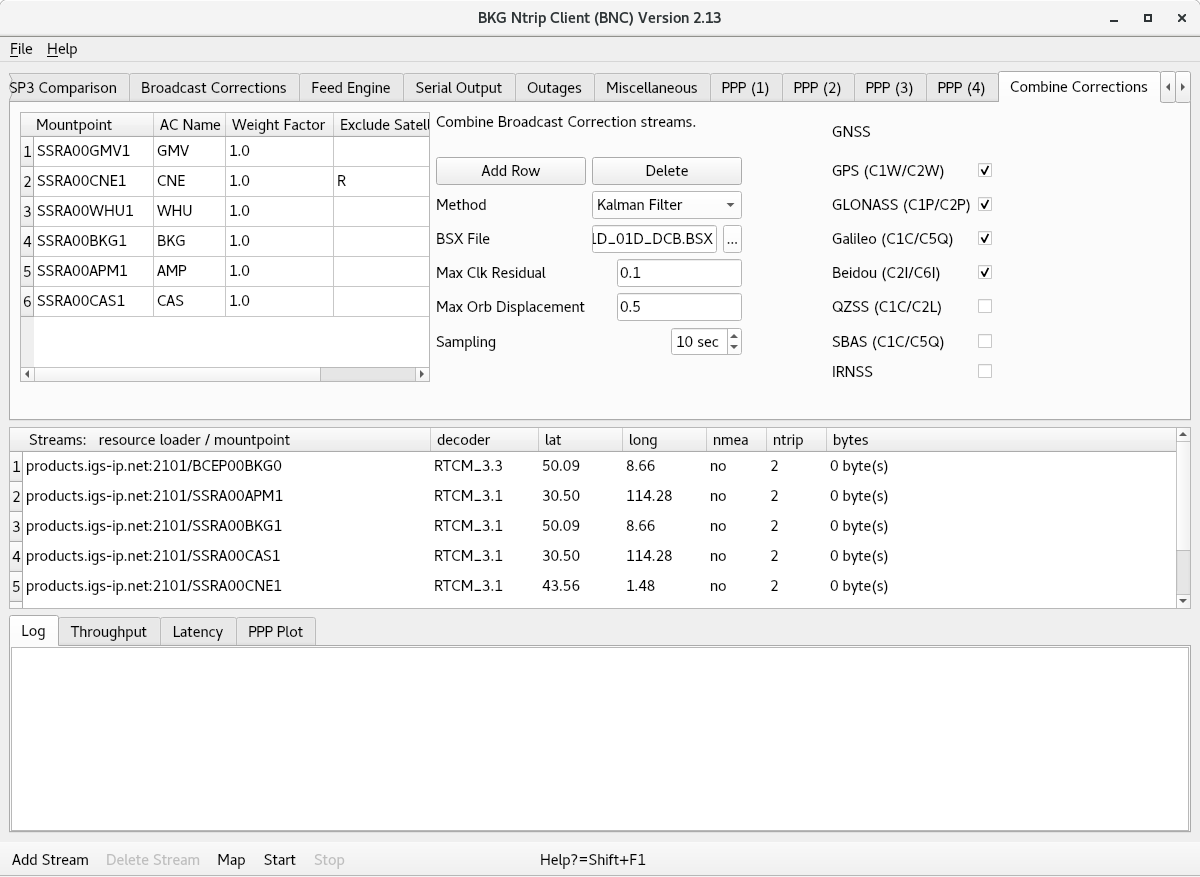Open the Help menu
Viewport: 1200px width, 877px height.
(x=62, y=49)
